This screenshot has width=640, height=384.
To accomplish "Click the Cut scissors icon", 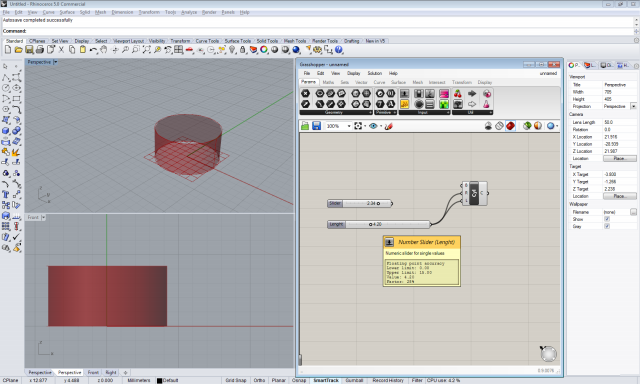I will [x=61, y=50].
